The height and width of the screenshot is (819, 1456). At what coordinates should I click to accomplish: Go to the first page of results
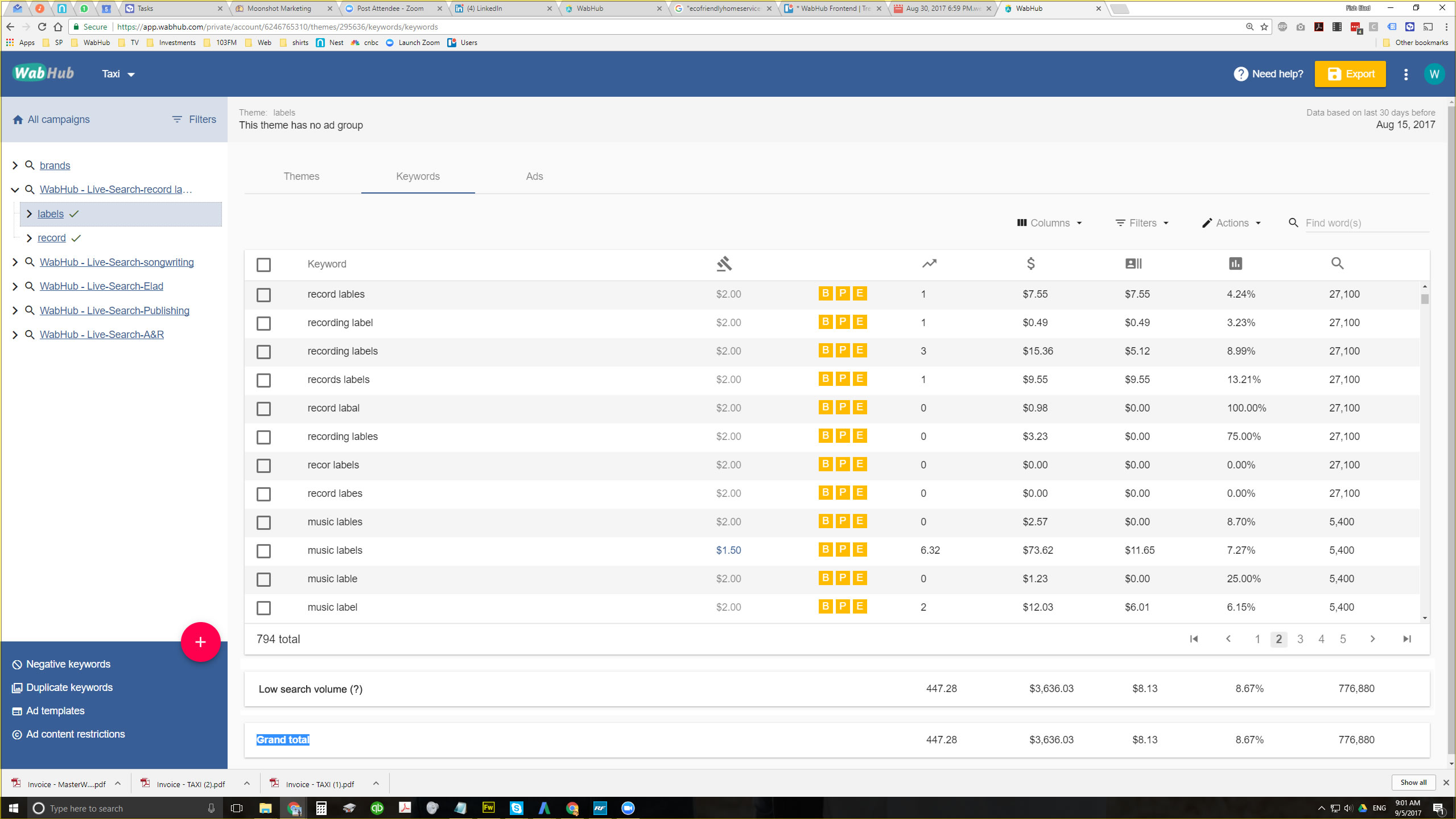coord(1194,639)
